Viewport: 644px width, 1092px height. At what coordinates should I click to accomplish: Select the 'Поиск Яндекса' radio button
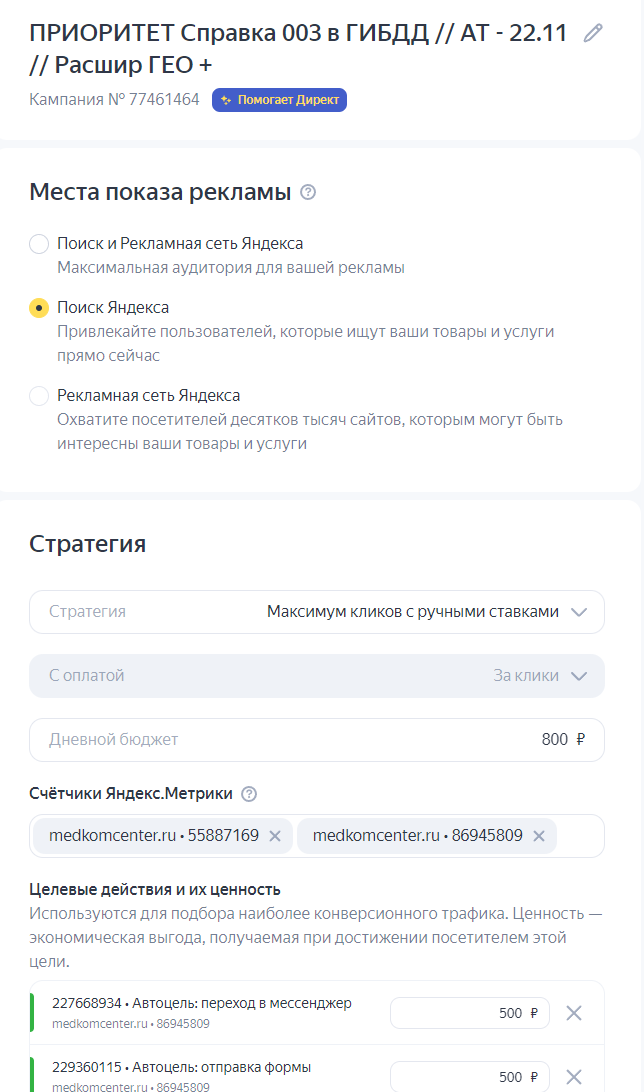[38, 307]
